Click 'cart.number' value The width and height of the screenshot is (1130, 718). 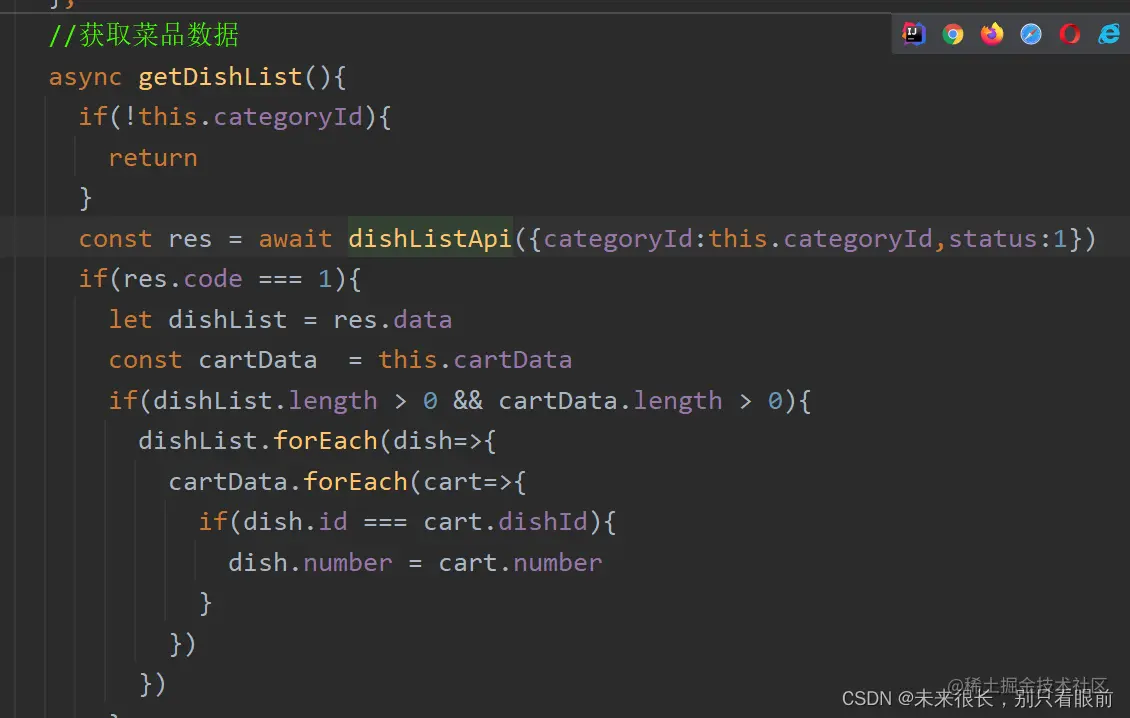point(520,562)
